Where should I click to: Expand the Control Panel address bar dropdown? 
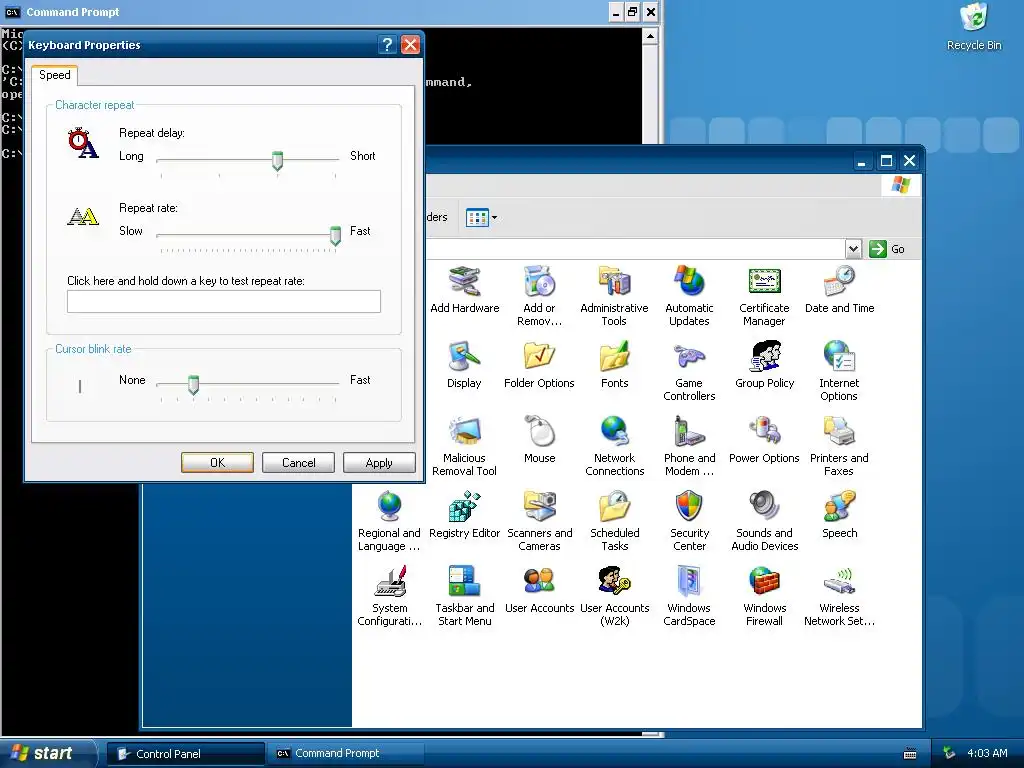(853, 249)
